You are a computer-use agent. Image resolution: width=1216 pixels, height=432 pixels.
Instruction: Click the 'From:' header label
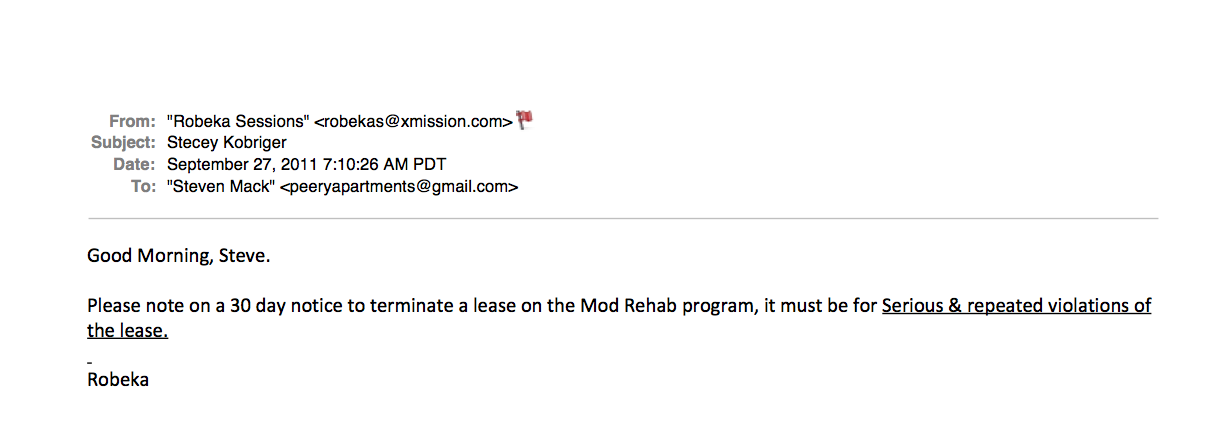(x=132, y=121)
